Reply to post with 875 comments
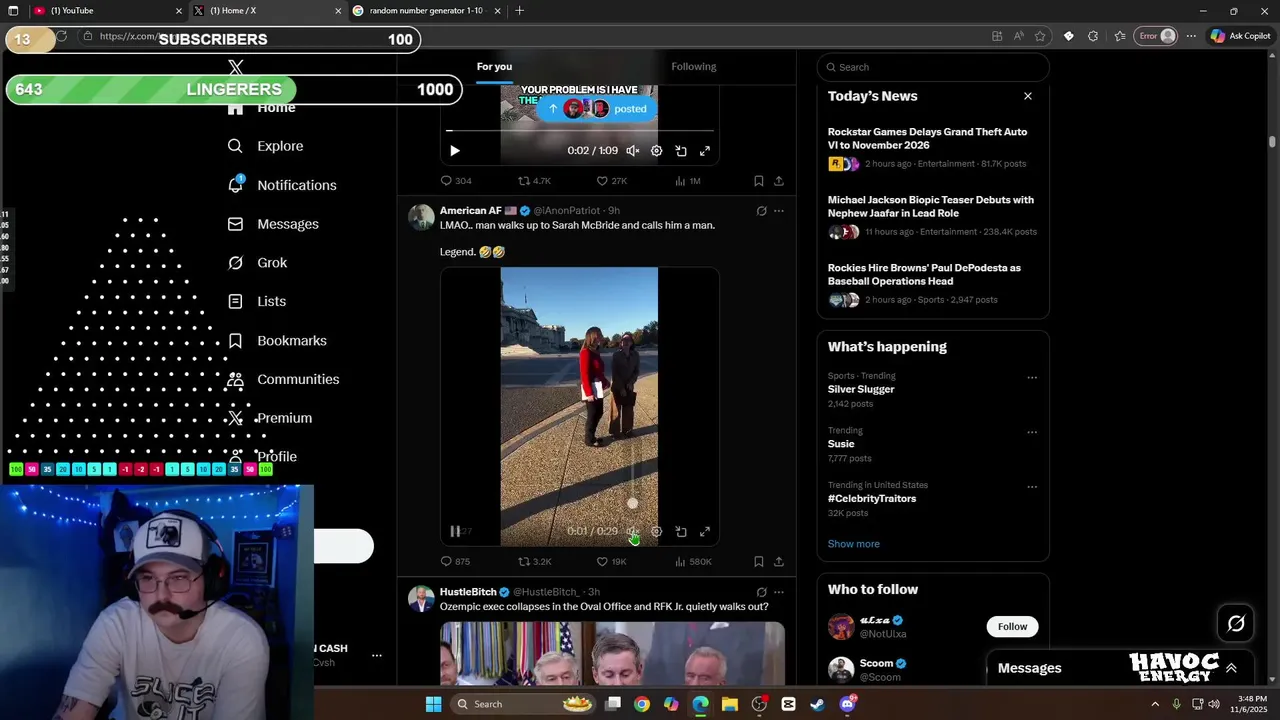The height and width of the screenshot is (720, 1280). pos(455,562)
